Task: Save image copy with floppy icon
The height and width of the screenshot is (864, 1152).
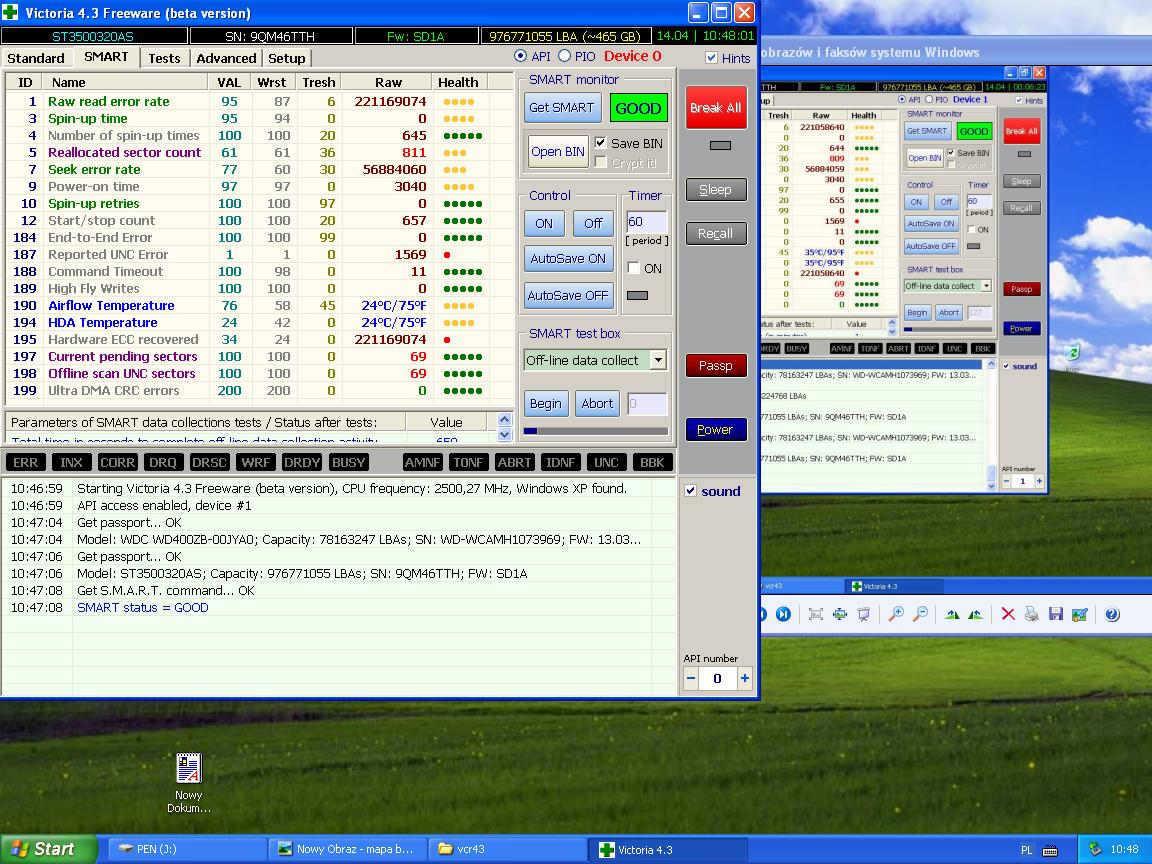Action: [x=1056, y=614]
